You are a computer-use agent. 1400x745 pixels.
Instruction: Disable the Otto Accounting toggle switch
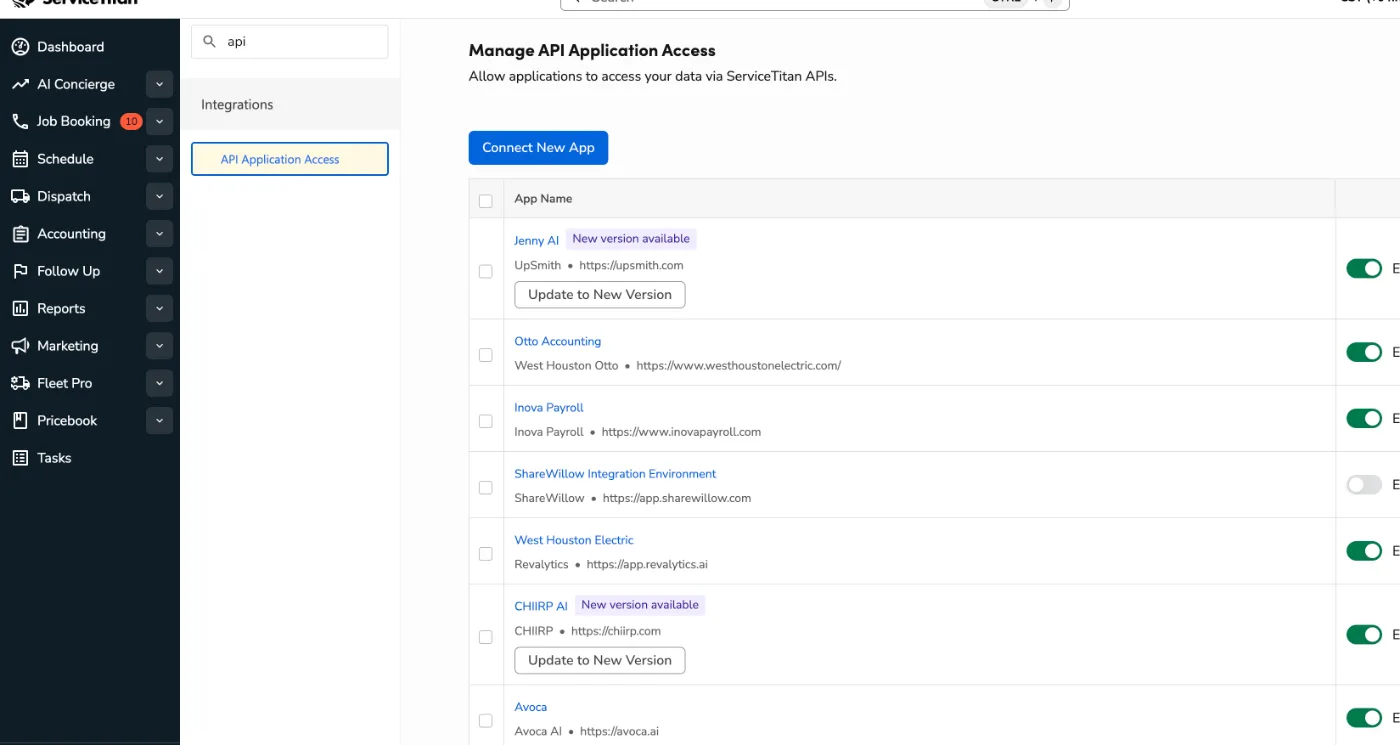[1364, 352]
